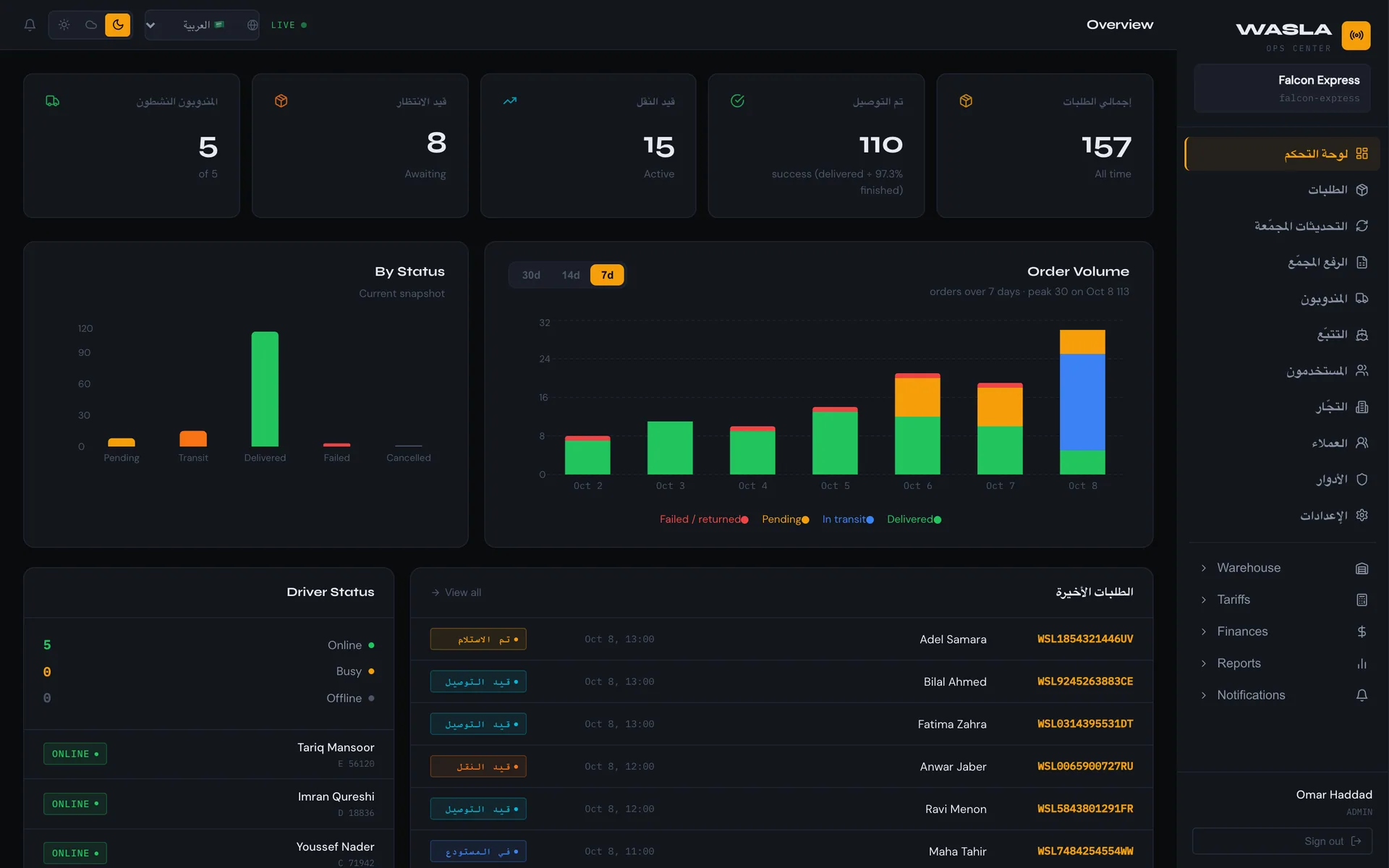This screenshot has height=868, width=1389.
Task: Switch chart range to 14d
Action: coord(571,275)
